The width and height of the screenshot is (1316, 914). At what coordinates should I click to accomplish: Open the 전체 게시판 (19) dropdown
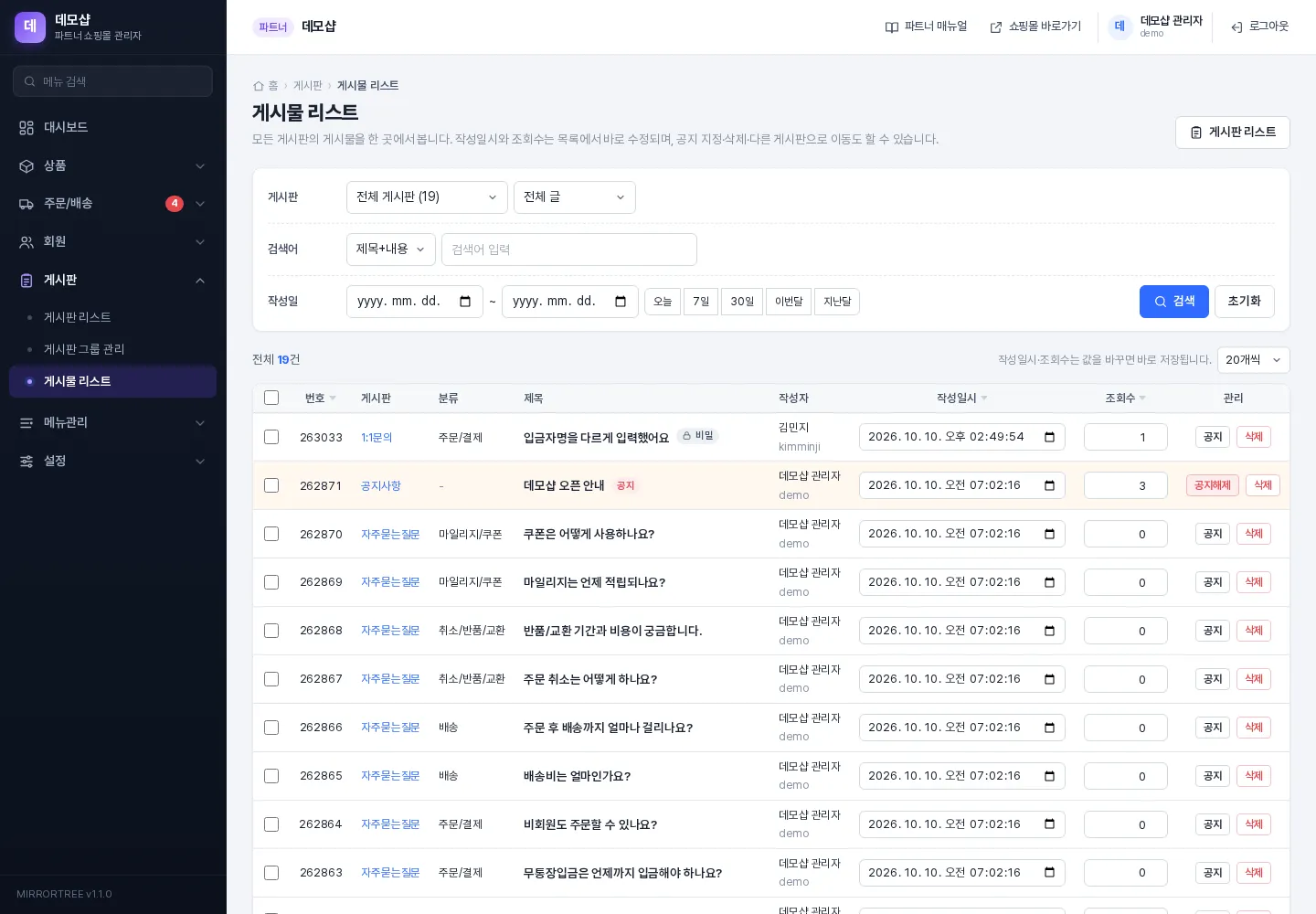click(x=427, y=197)
